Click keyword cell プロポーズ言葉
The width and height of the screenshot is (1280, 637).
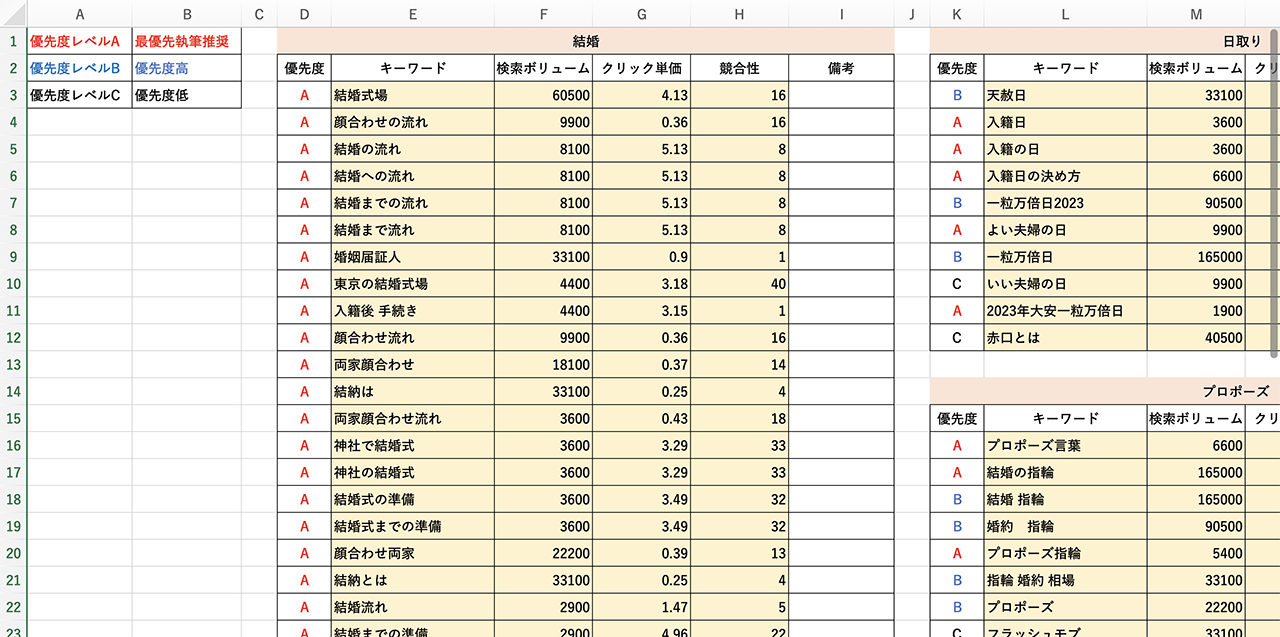[1065, 446]
